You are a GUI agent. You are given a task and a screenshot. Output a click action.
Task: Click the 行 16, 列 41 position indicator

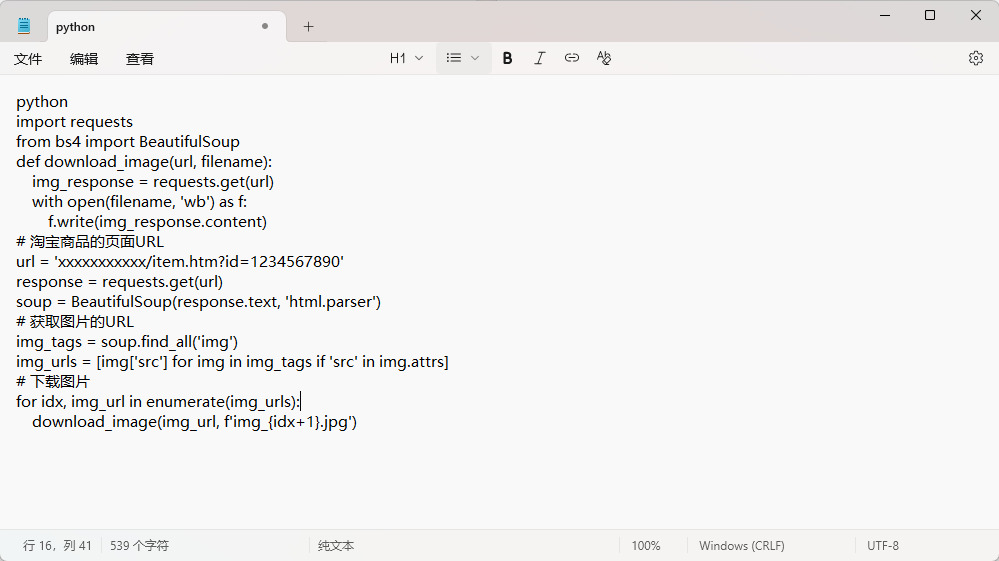click(x=57, y=546)
